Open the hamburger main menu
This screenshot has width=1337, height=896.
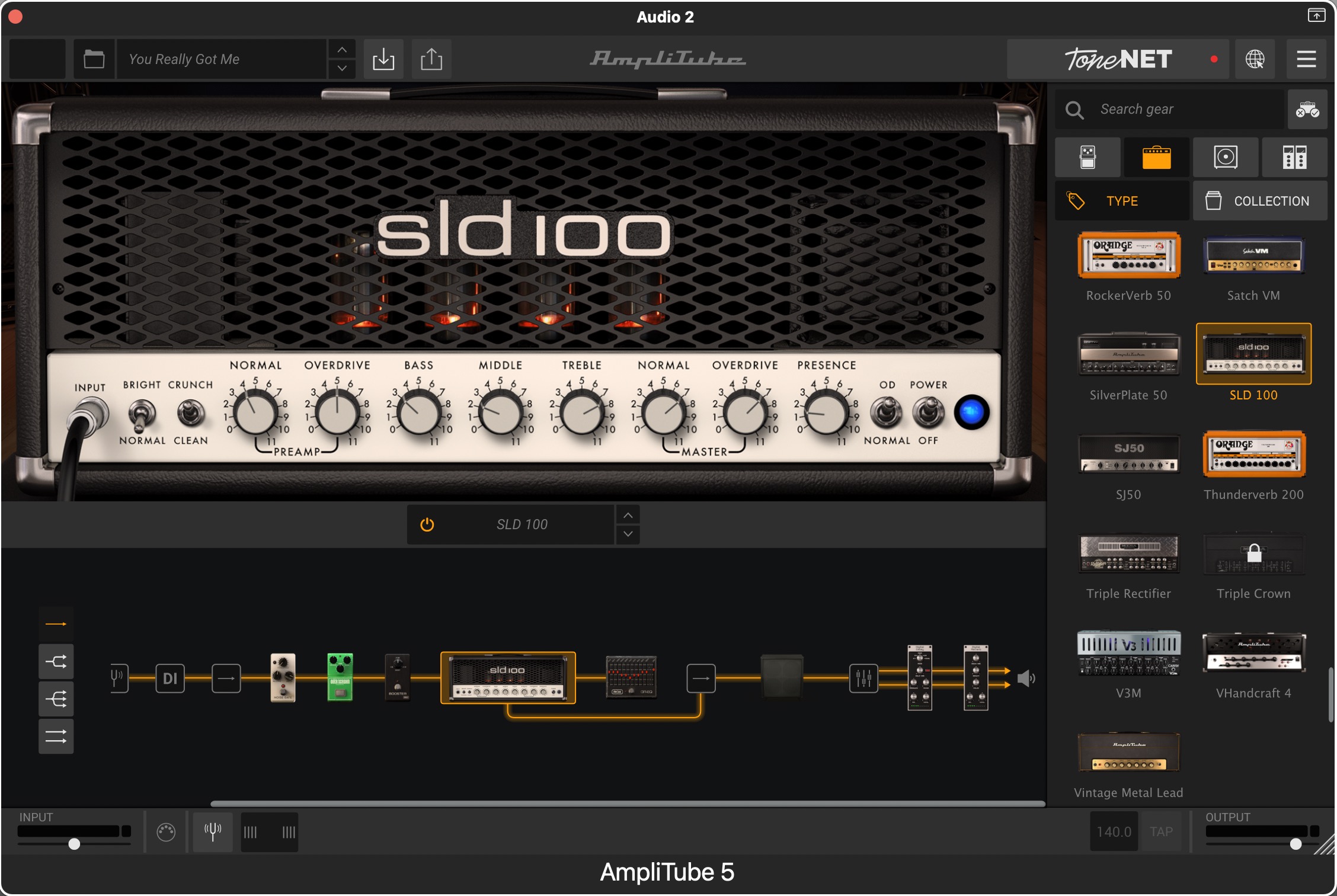click(x=1306, y=59)
